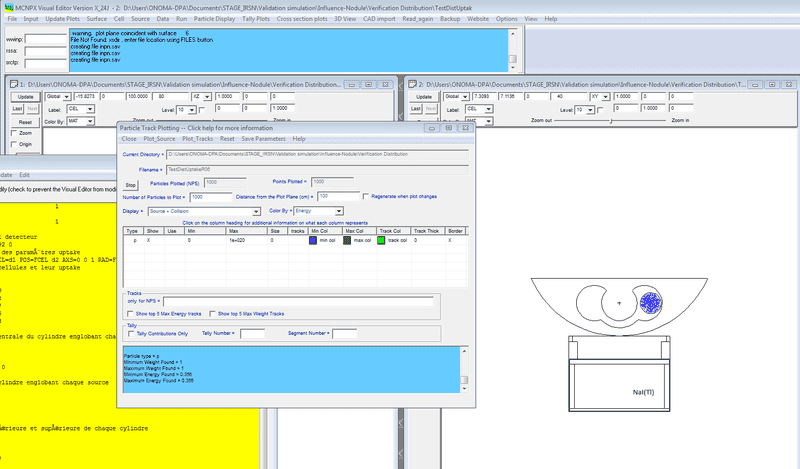Click the green track col swatch
Screen dimensions: 800x469
coord(381,241)
